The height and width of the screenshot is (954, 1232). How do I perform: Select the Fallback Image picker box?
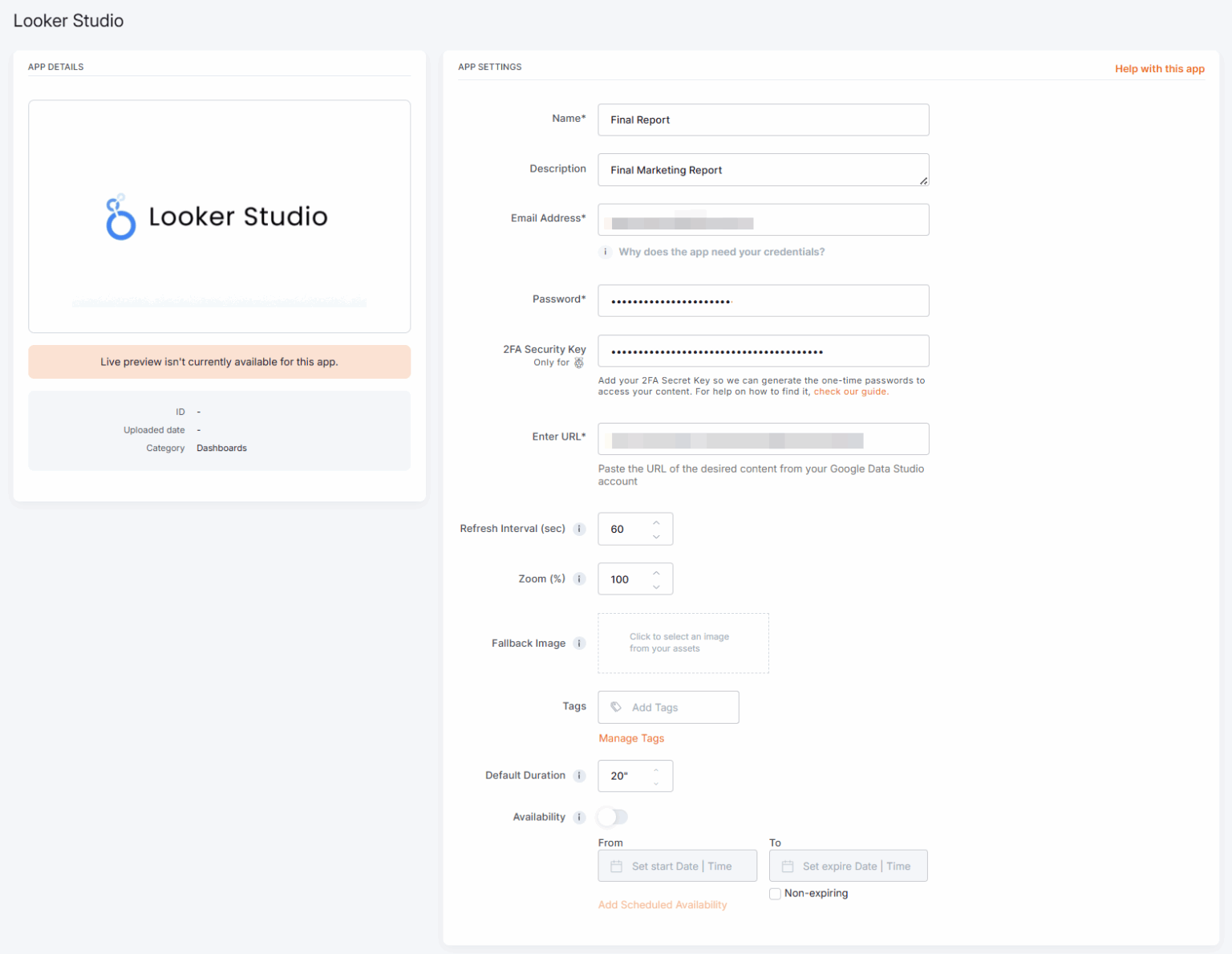(683, 643)
